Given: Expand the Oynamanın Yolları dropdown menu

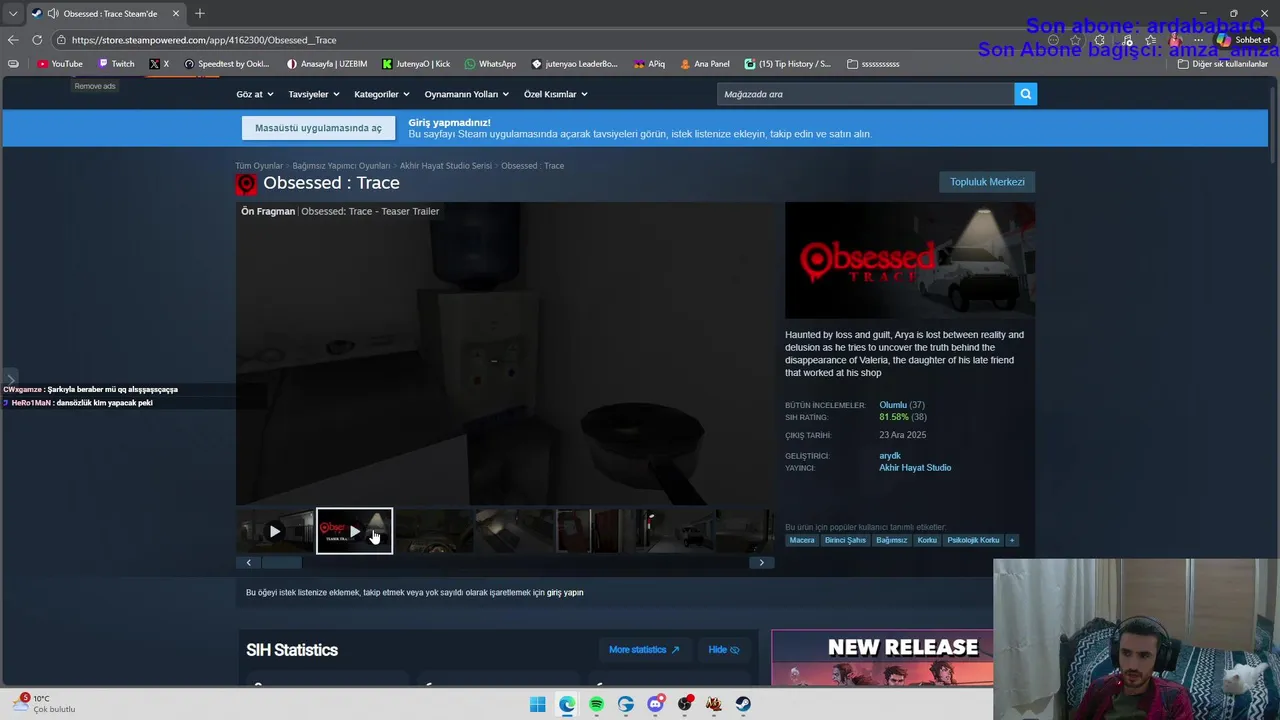Looking at the screenshot, I should [x=466, y=94].
